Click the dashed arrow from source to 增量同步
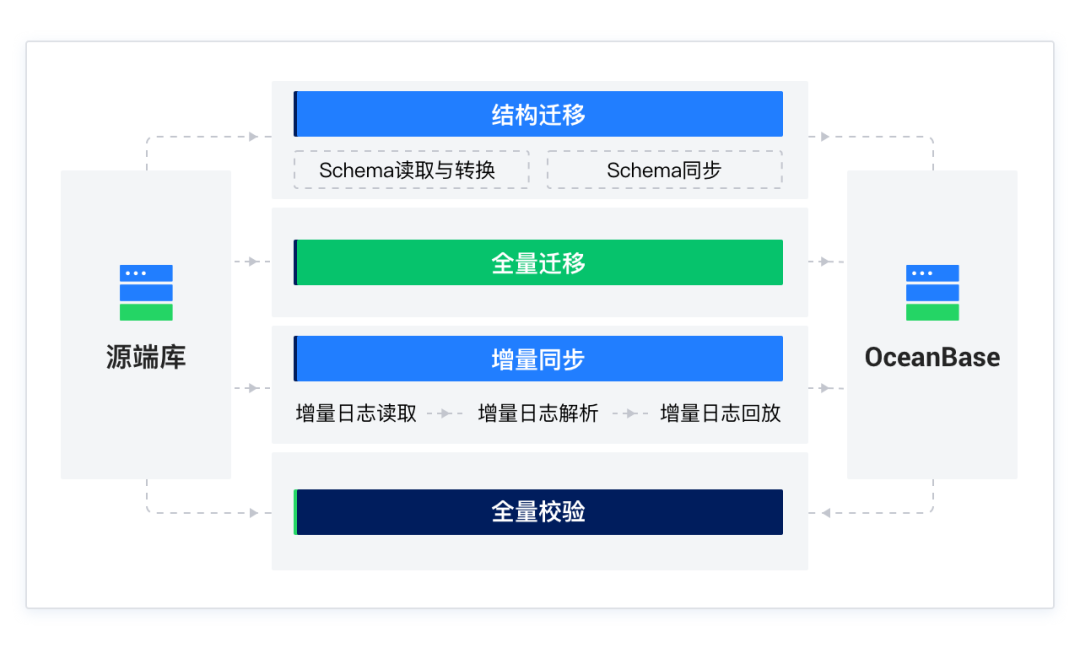Image resolution: width=1080 pixels, height=648 pixels. coord(251,388)
